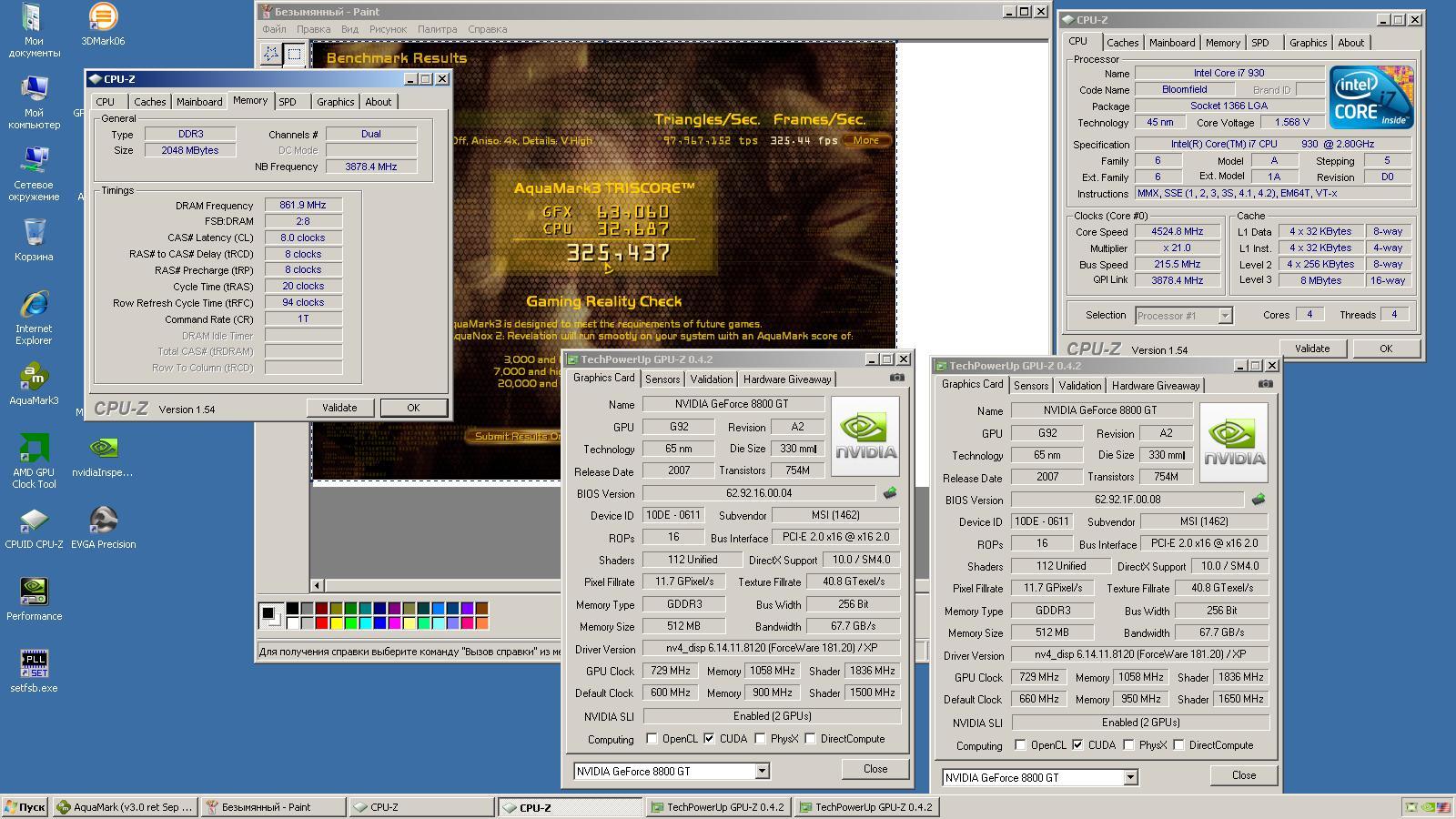Toggle PhysX checkbox in left GPU-Z
Image resolution: width=1456 pixels, height=819 pixels.
pyautogui.click(x=760, y=739)
